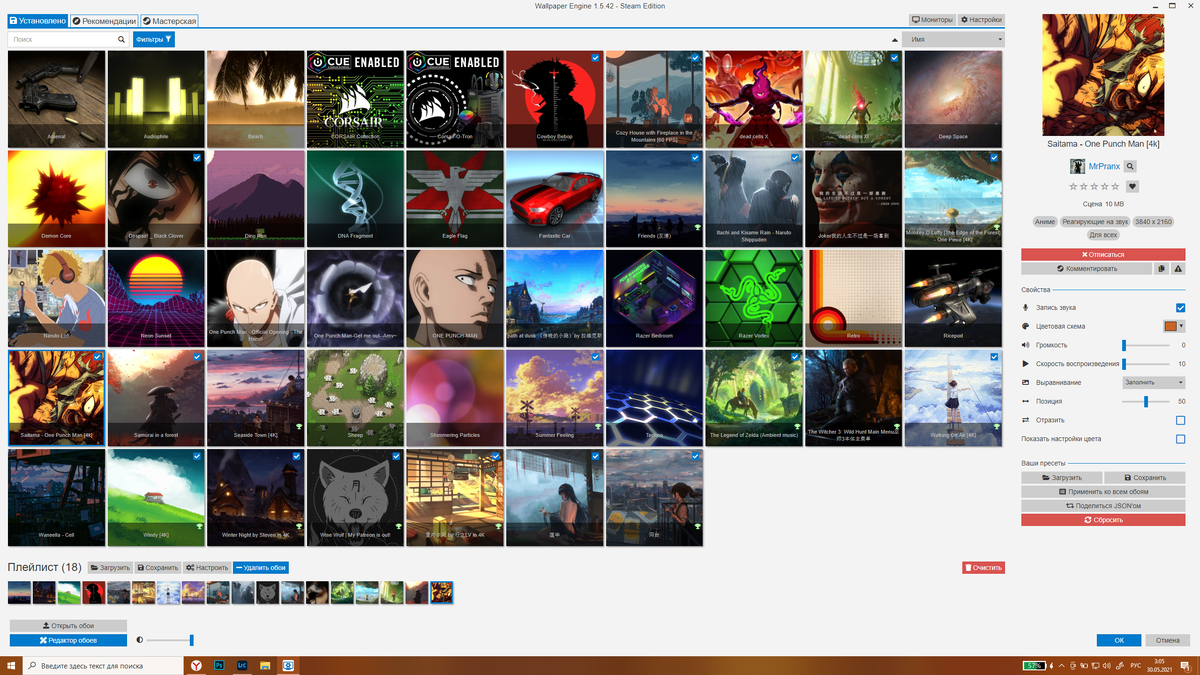Image resolution: width=1200 pixels, height=675 pixels.
Task: Click the Комментировать button
Action: (x=1086, y=269)
